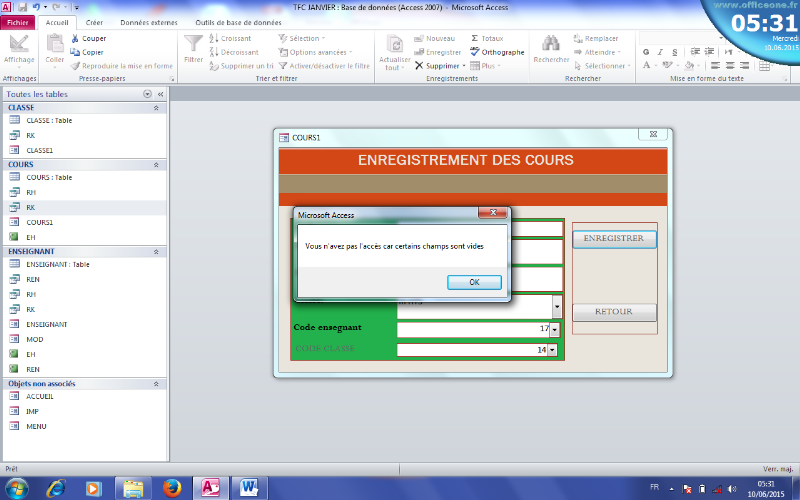Click the Couper scissors icon
The image size is (800, 500).
point(75,38)
